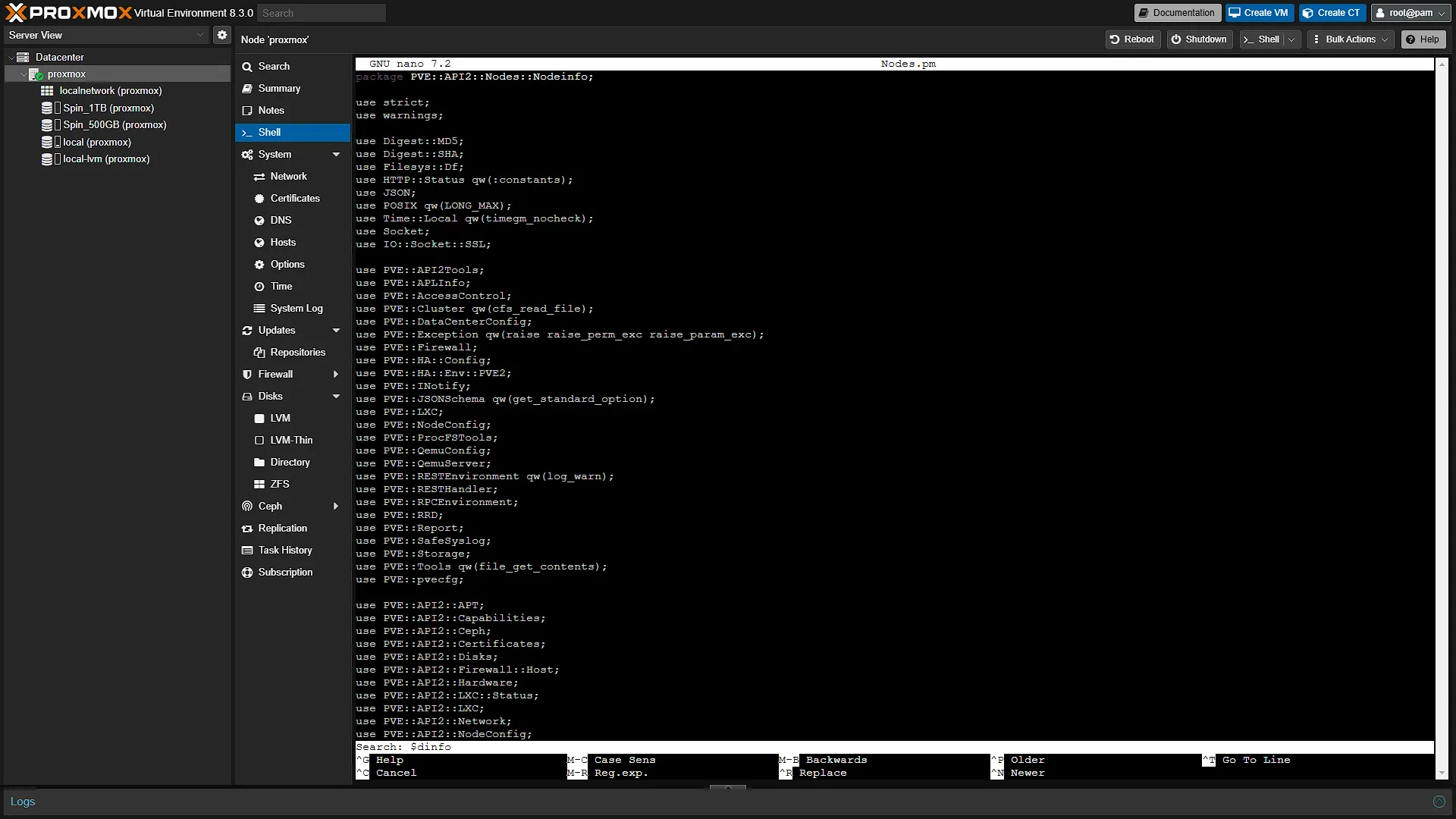Expand the Firewall submenu arrow
Viewport: 1456px width, 819px height.
(336, 375)
